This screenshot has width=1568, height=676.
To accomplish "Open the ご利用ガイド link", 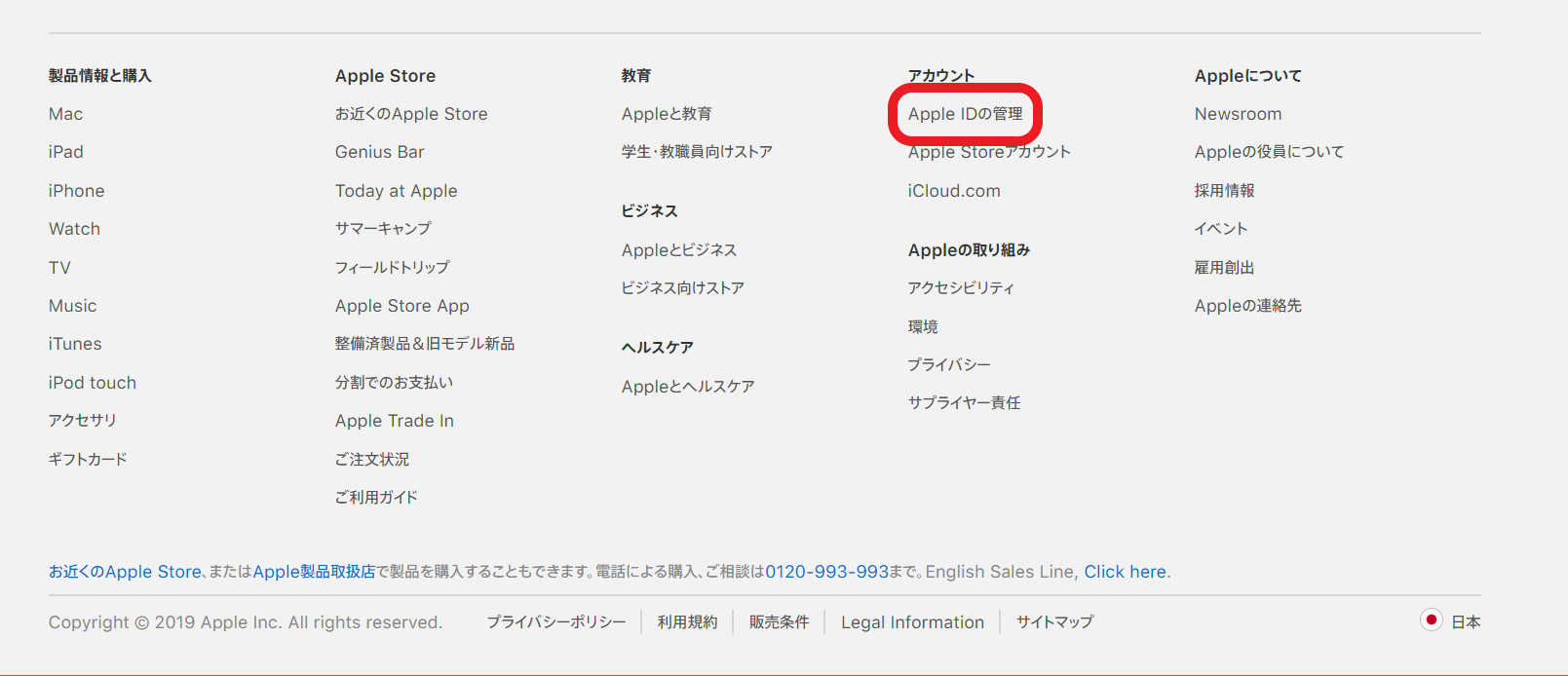I will click(x=376, y=498).
